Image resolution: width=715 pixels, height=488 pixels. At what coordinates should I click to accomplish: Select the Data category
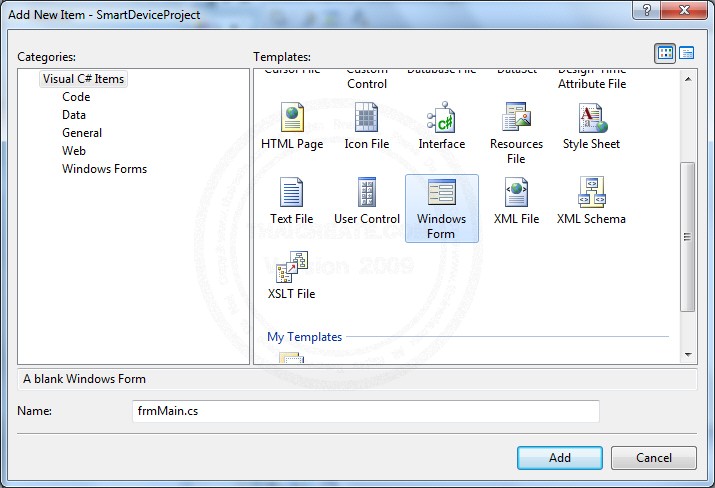pyautogui.click(x=74, y=115)
